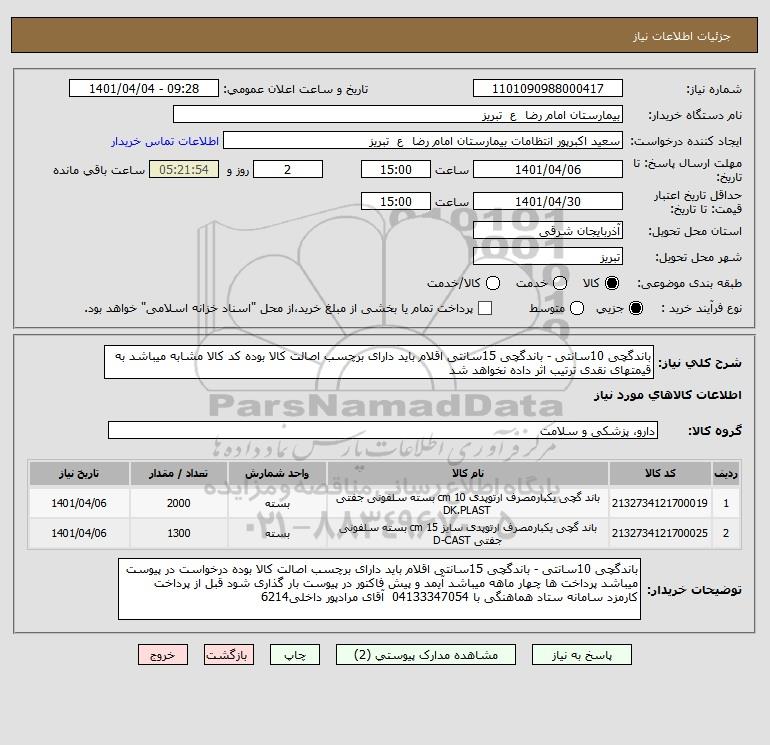Click the announcement date field 1401/04/04 - 09:28

point(144,89)
